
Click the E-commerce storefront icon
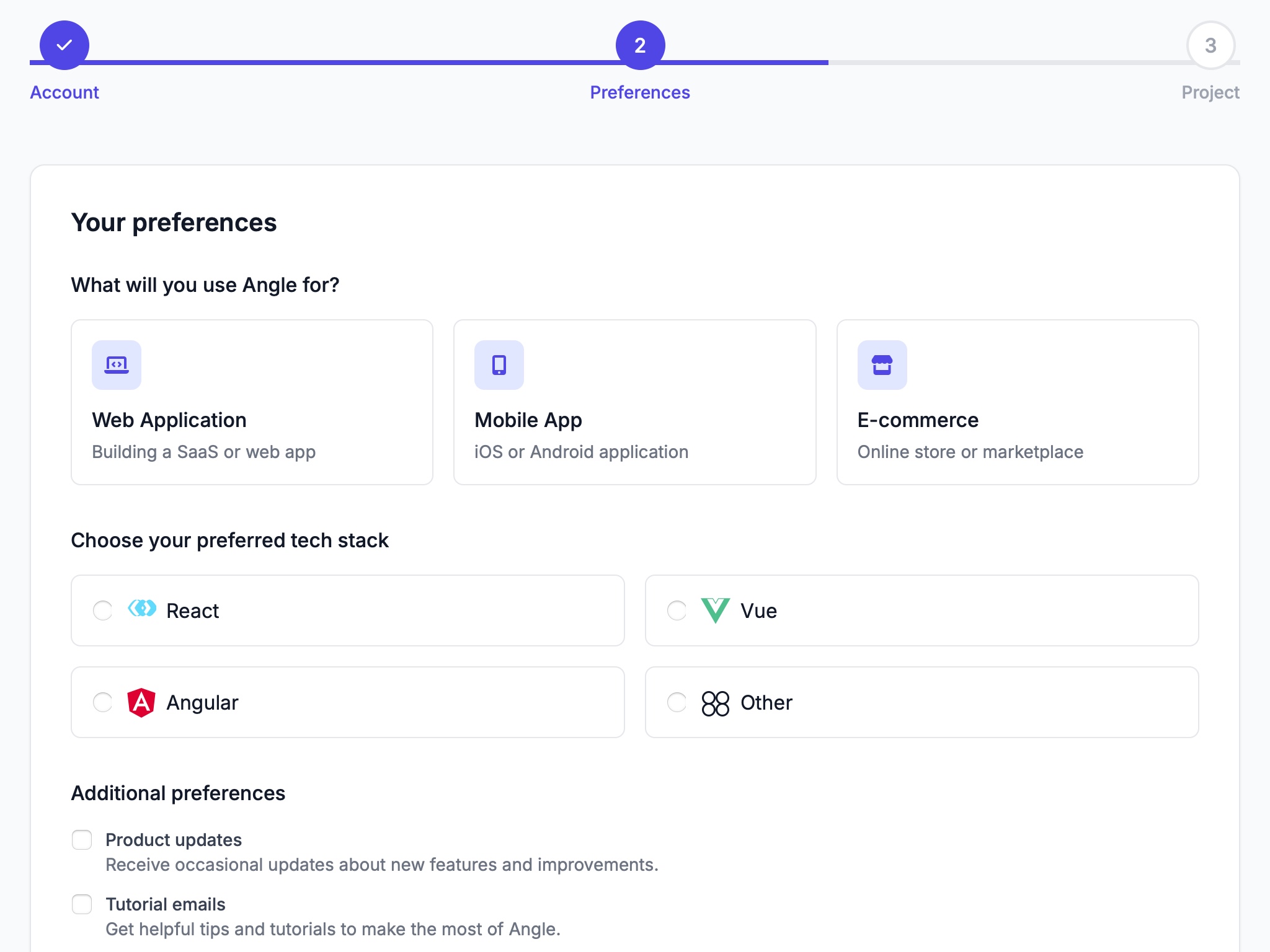pos(881,365)
